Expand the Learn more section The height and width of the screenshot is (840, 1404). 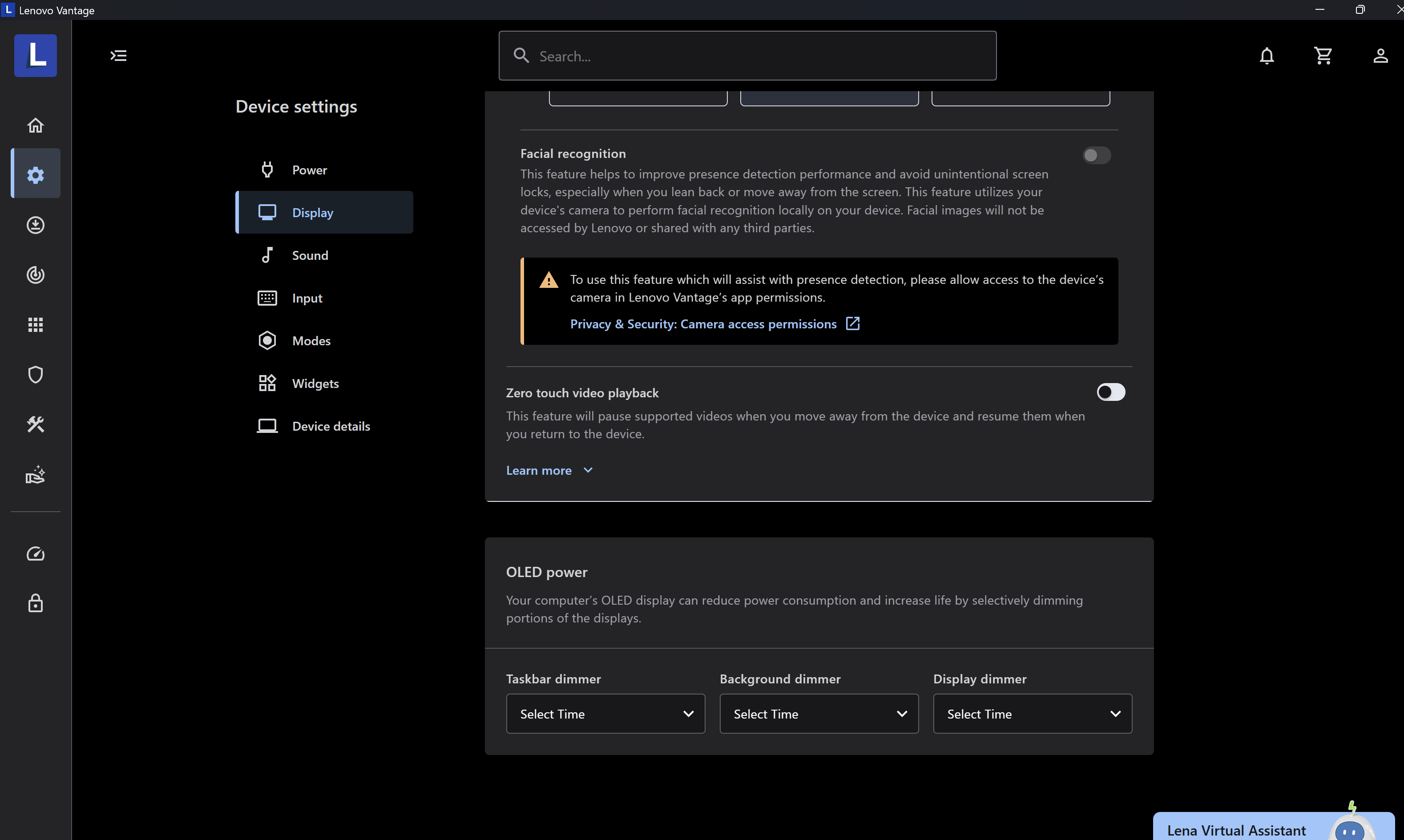pyautogui.click(x=549, y=470)
